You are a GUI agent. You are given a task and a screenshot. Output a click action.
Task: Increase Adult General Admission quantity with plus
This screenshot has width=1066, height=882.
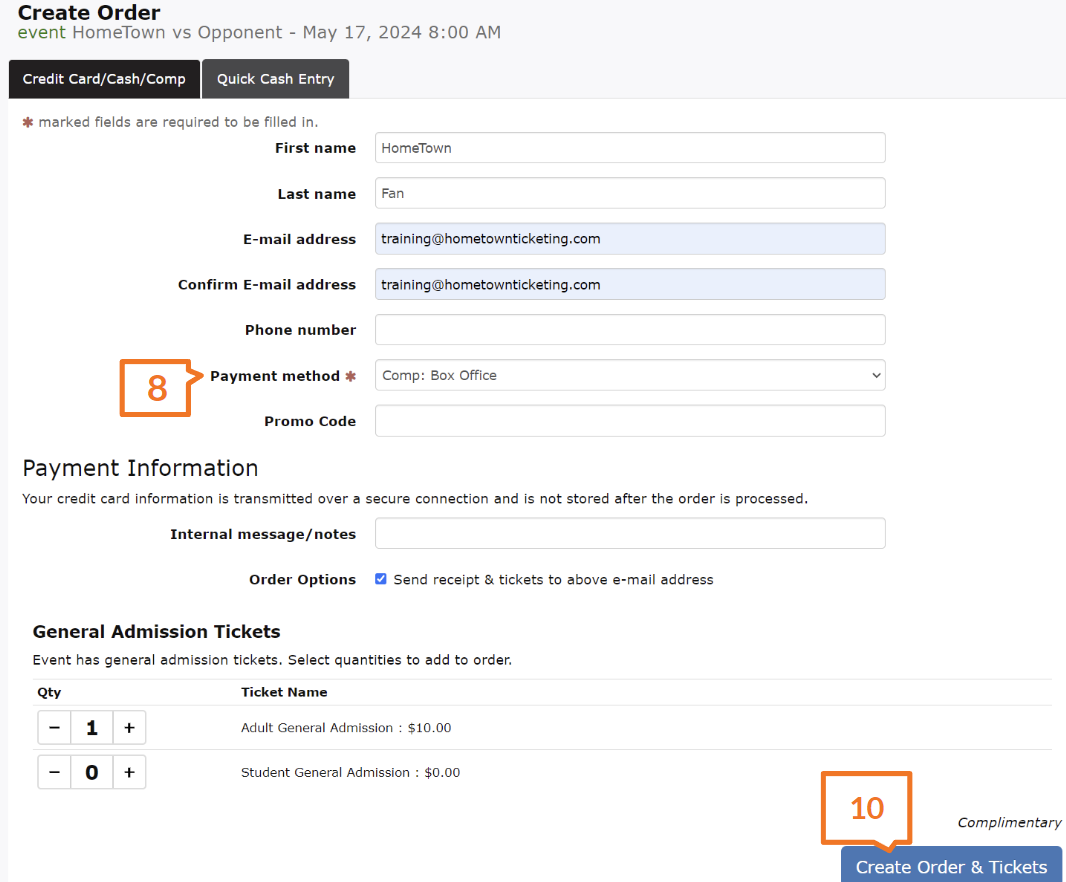pos(129,728)
